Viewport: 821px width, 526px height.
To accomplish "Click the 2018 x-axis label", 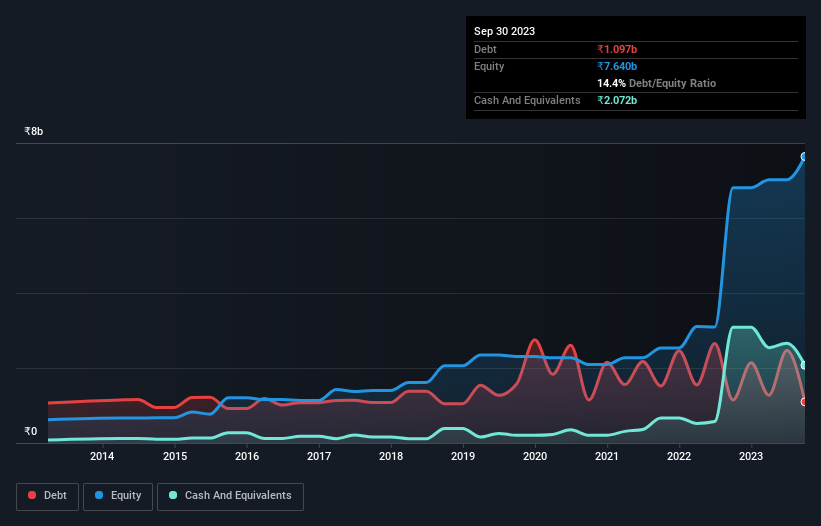I will pos(391,456).
